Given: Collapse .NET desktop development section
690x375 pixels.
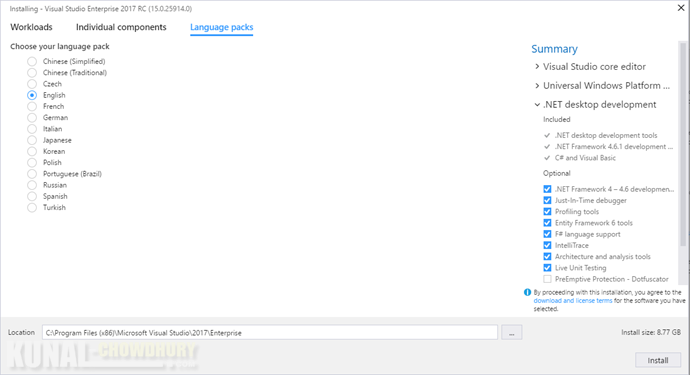Looking at the screenshot, I should point(537,105).
